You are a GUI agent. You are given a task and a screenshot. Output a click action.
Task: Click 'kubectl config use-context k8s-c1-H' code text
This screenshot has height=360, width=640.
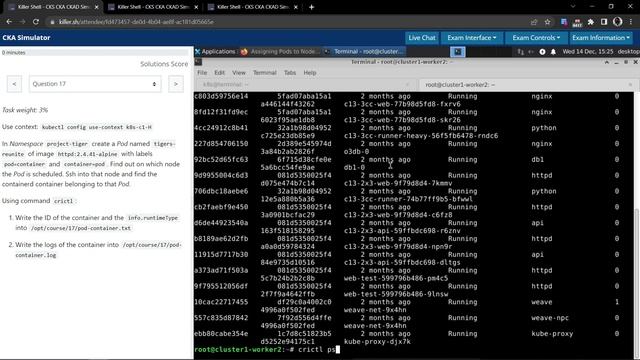point(96,127)
